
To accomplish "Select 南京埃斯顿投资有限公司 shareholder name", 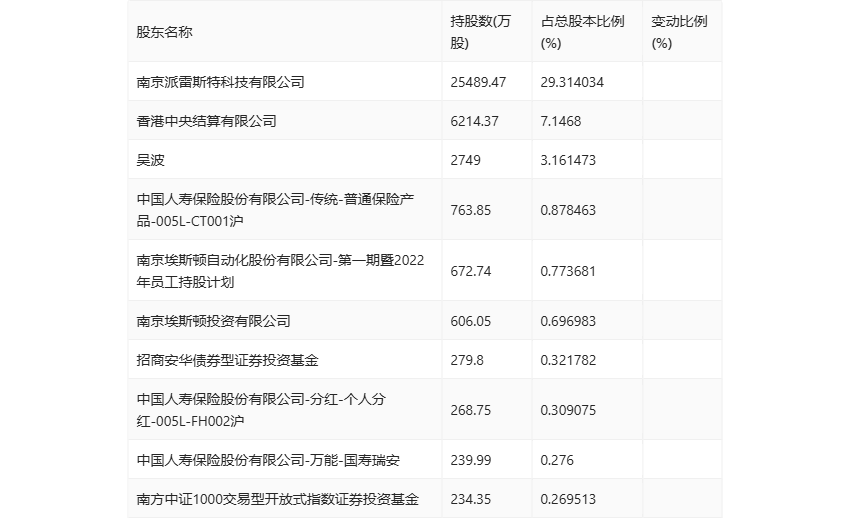I will (213, 321).
